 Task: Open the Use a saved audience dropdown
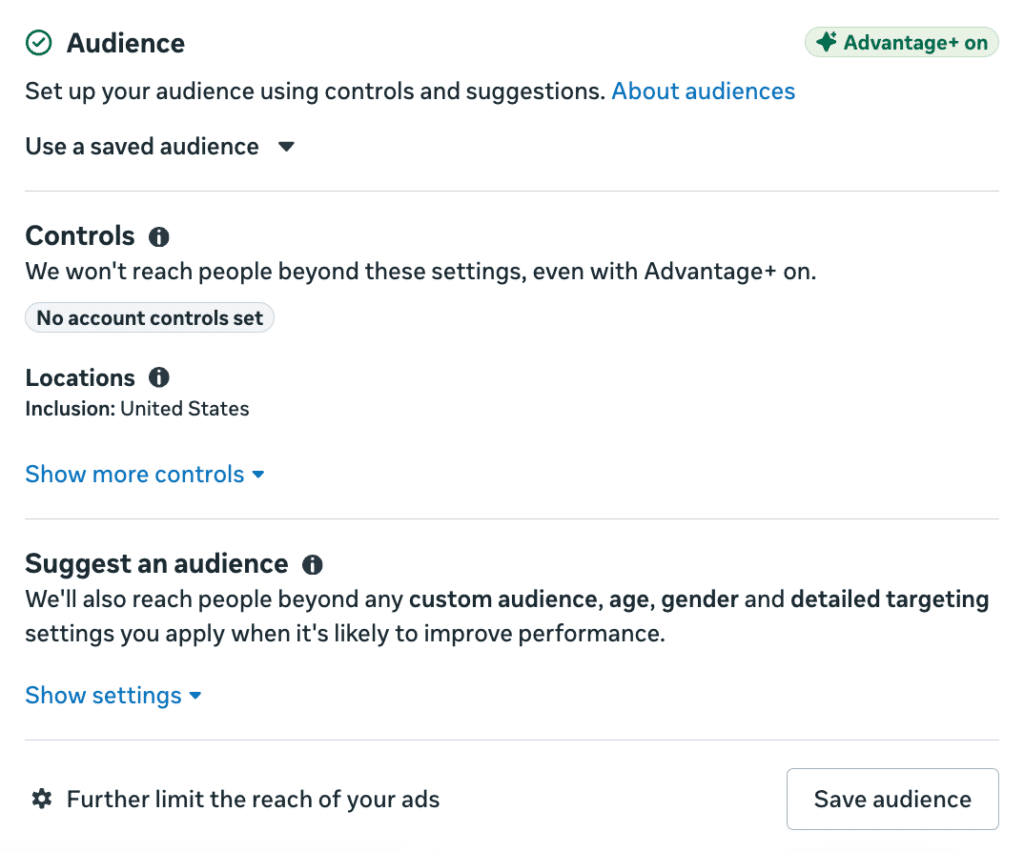160,146
